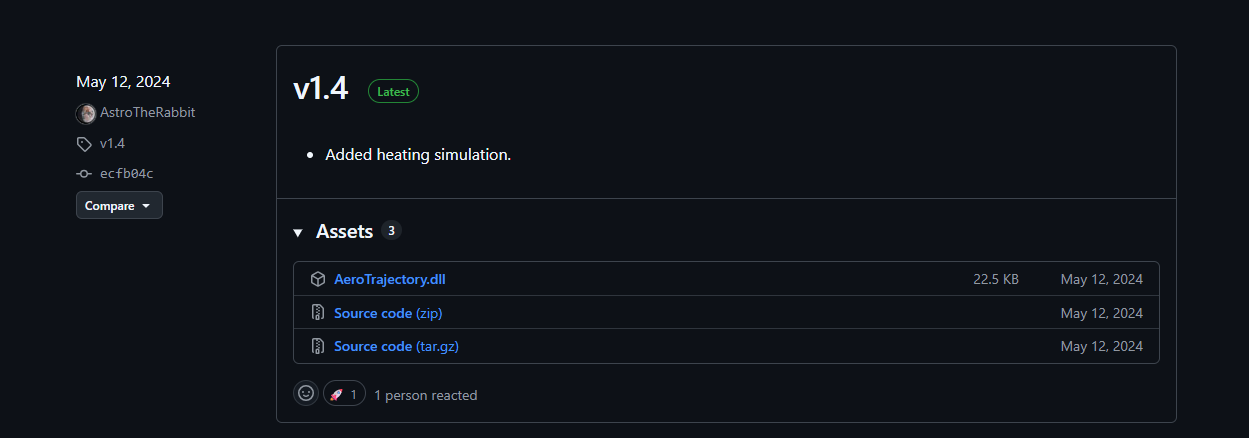
Task: Open commit ecfb04c
Action: (126, 174)
